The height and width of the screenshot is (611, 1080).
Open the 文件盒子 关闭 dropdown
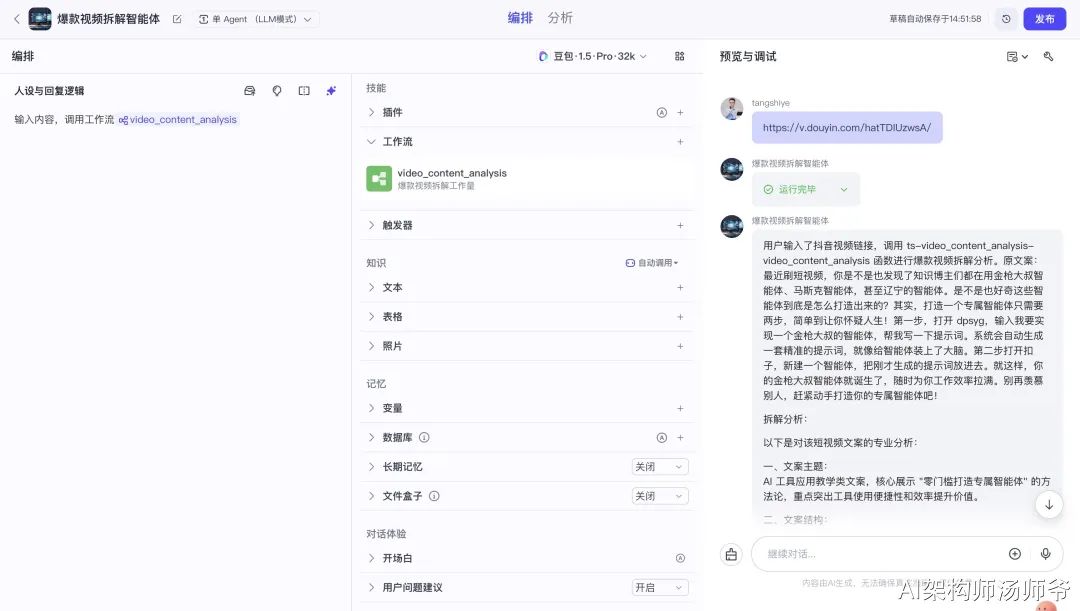(x=660, y=496)
